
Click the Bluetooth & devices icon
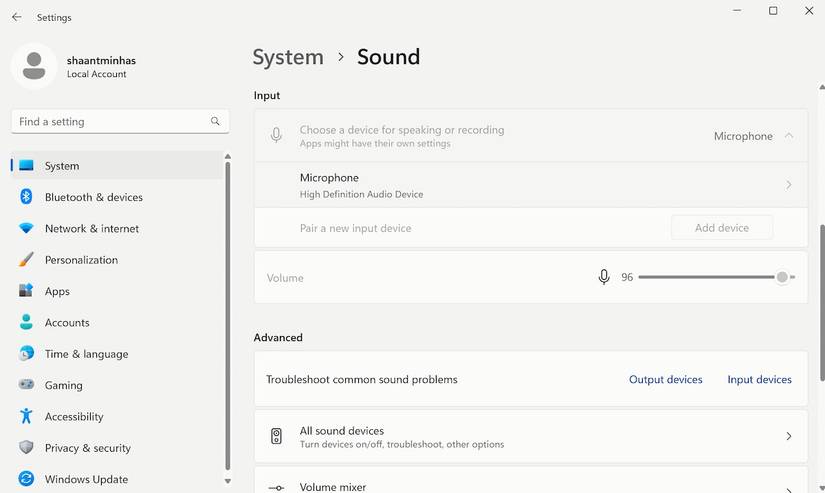point(26,197)
